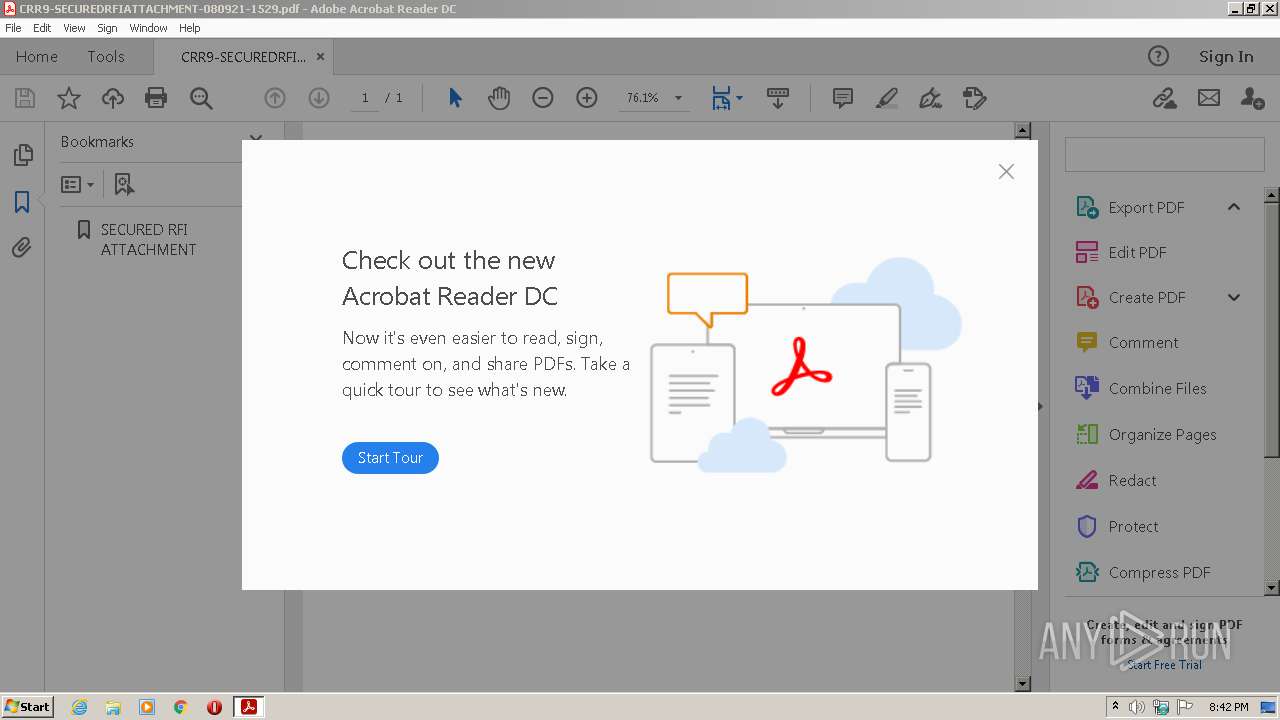Collapse the right tools pane arrow
This screenshot has width=1280, height=720.
tap(1040, 407)
